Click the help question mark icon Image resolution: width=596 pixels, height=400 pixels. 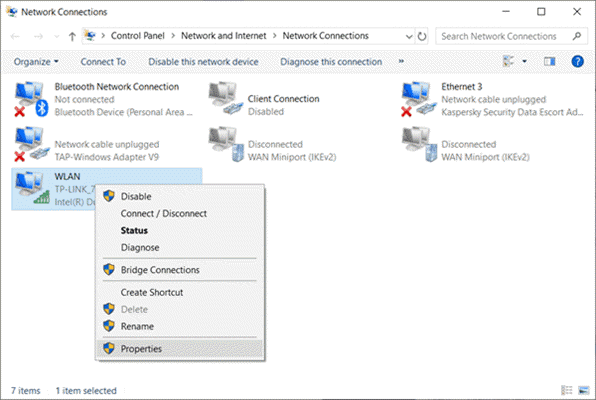577,61
